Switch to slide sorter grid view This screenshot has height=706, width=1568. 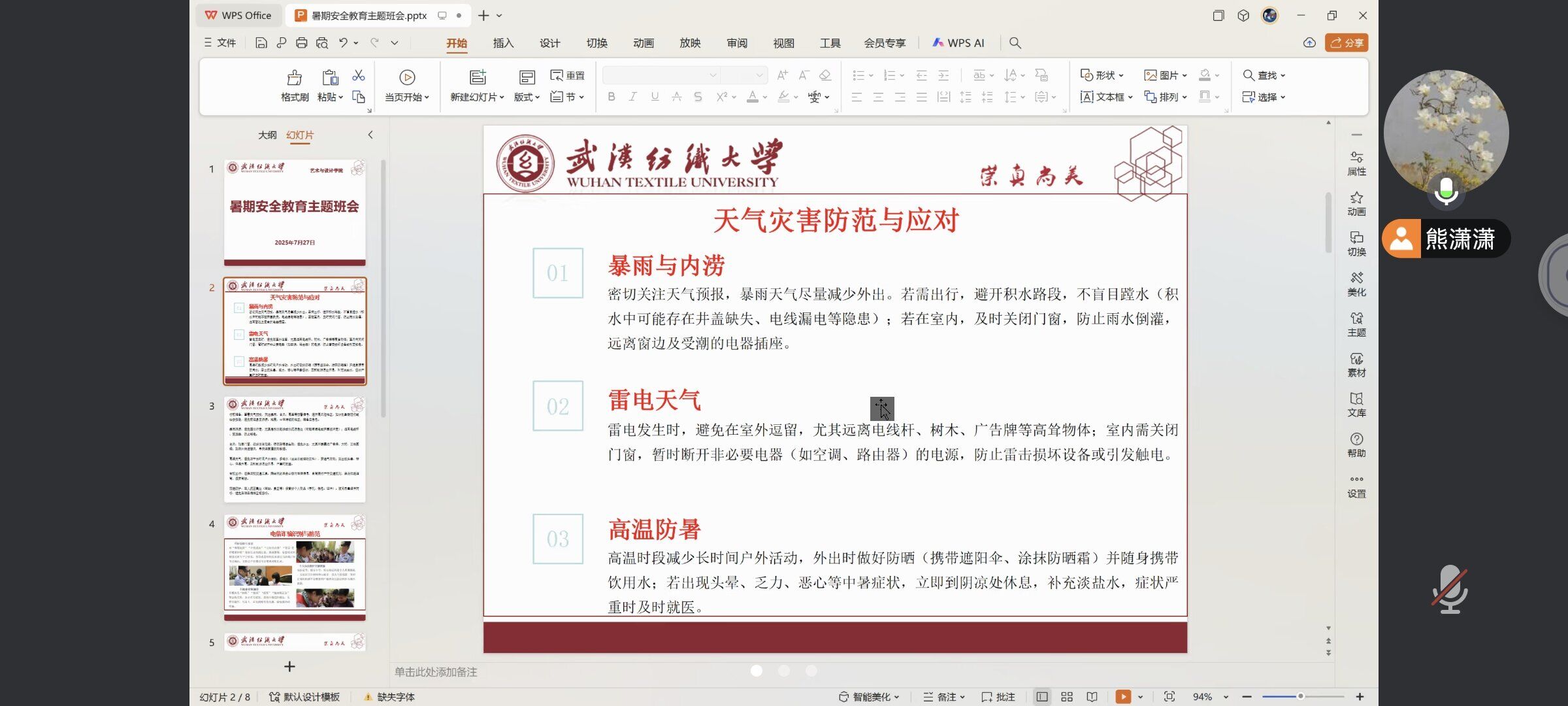(1067, 697)
